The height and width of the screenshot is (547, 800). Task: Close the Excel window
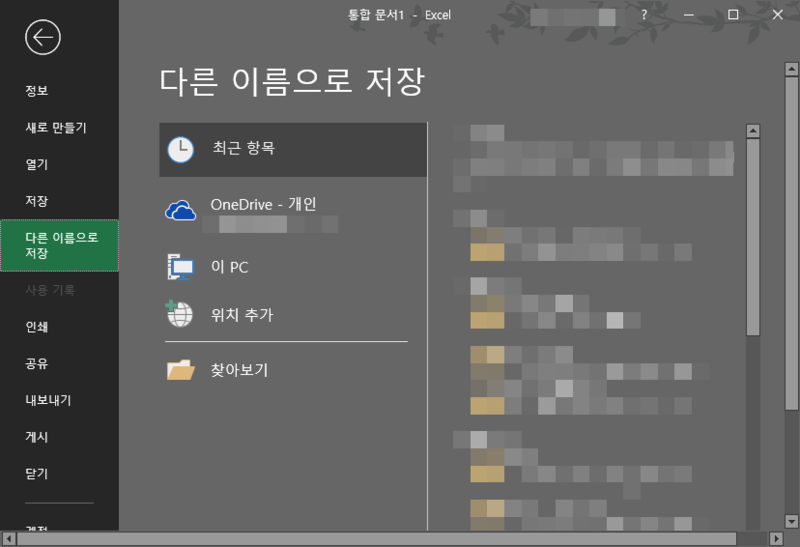pos(778,15)
